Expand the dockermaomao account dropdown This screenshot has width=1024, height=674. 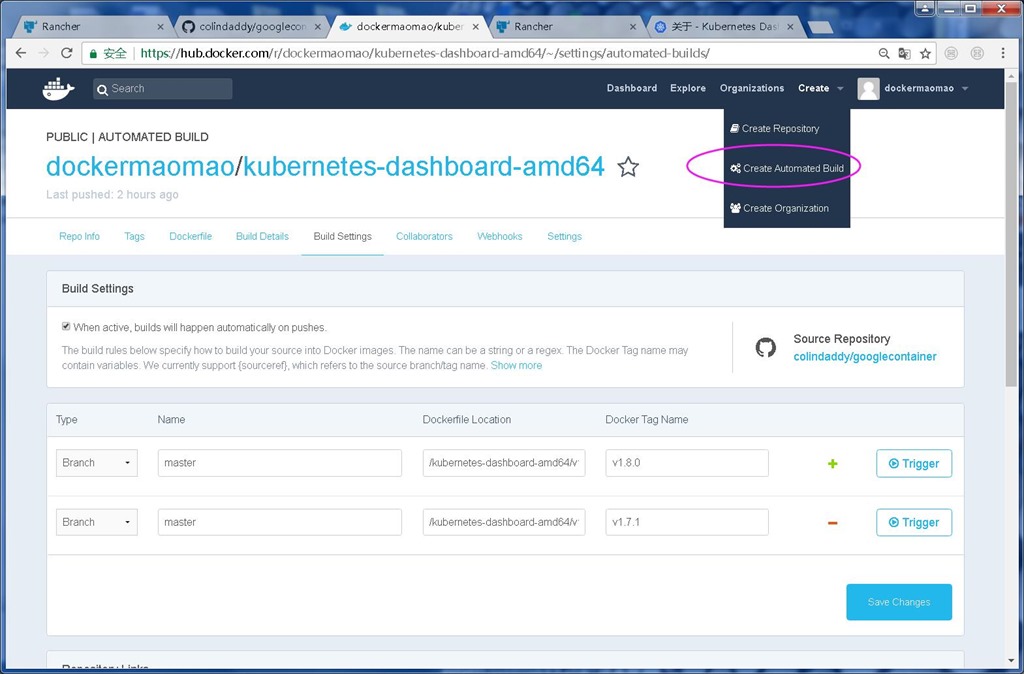pyautogui.click(x=965, y=88)
